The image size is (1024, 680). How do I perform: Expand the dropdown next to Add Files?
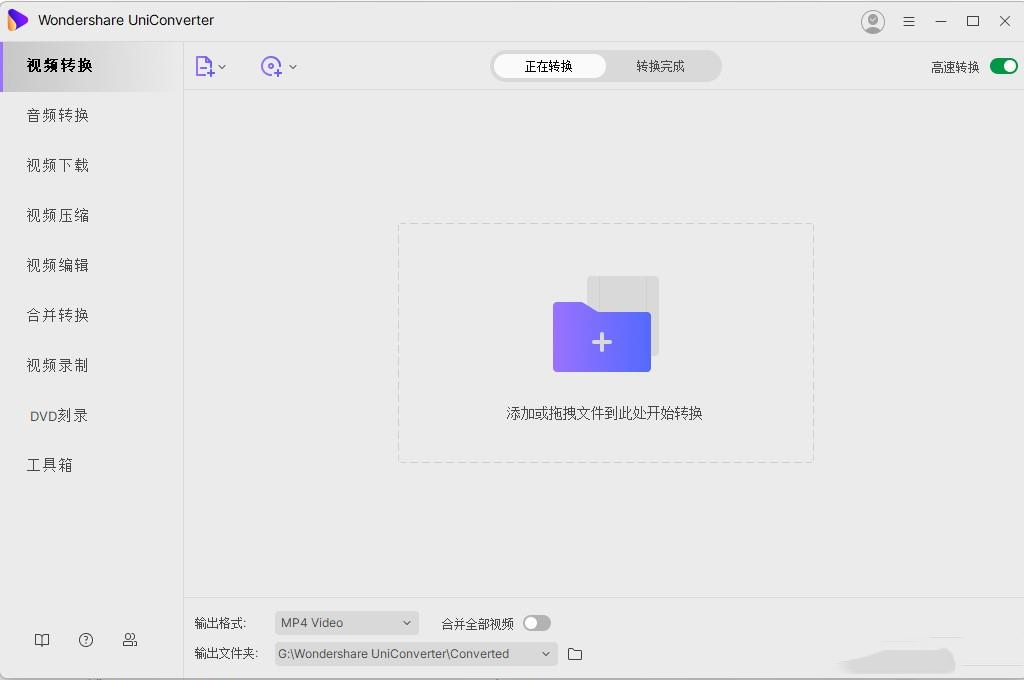click(x=221, y=65)
